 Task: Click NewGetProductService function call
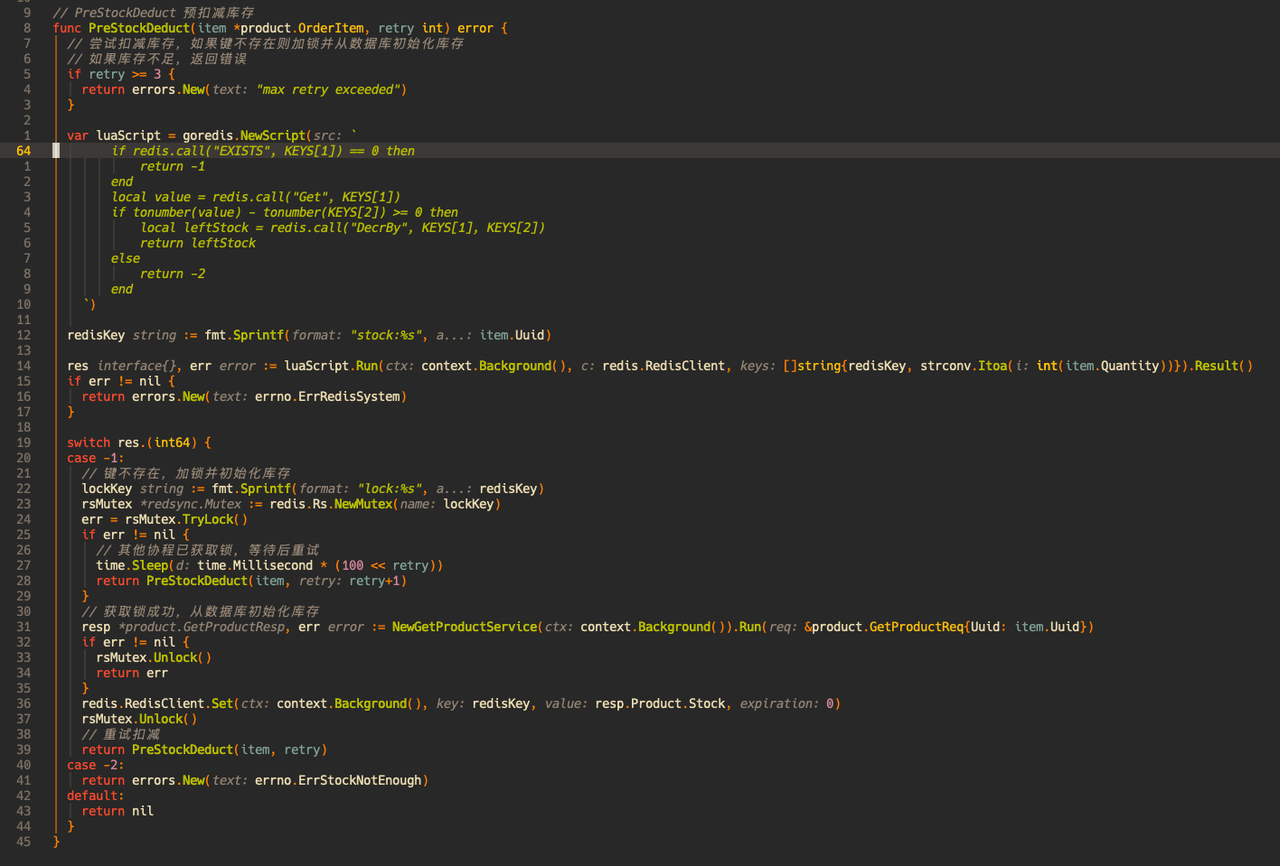click(464, 627)
